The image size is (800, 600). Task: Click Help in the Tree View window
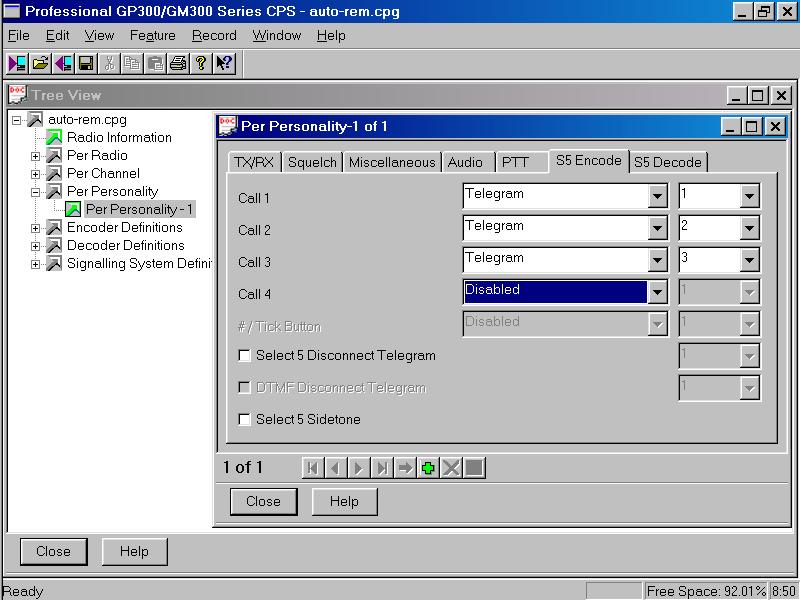point(134,552)
